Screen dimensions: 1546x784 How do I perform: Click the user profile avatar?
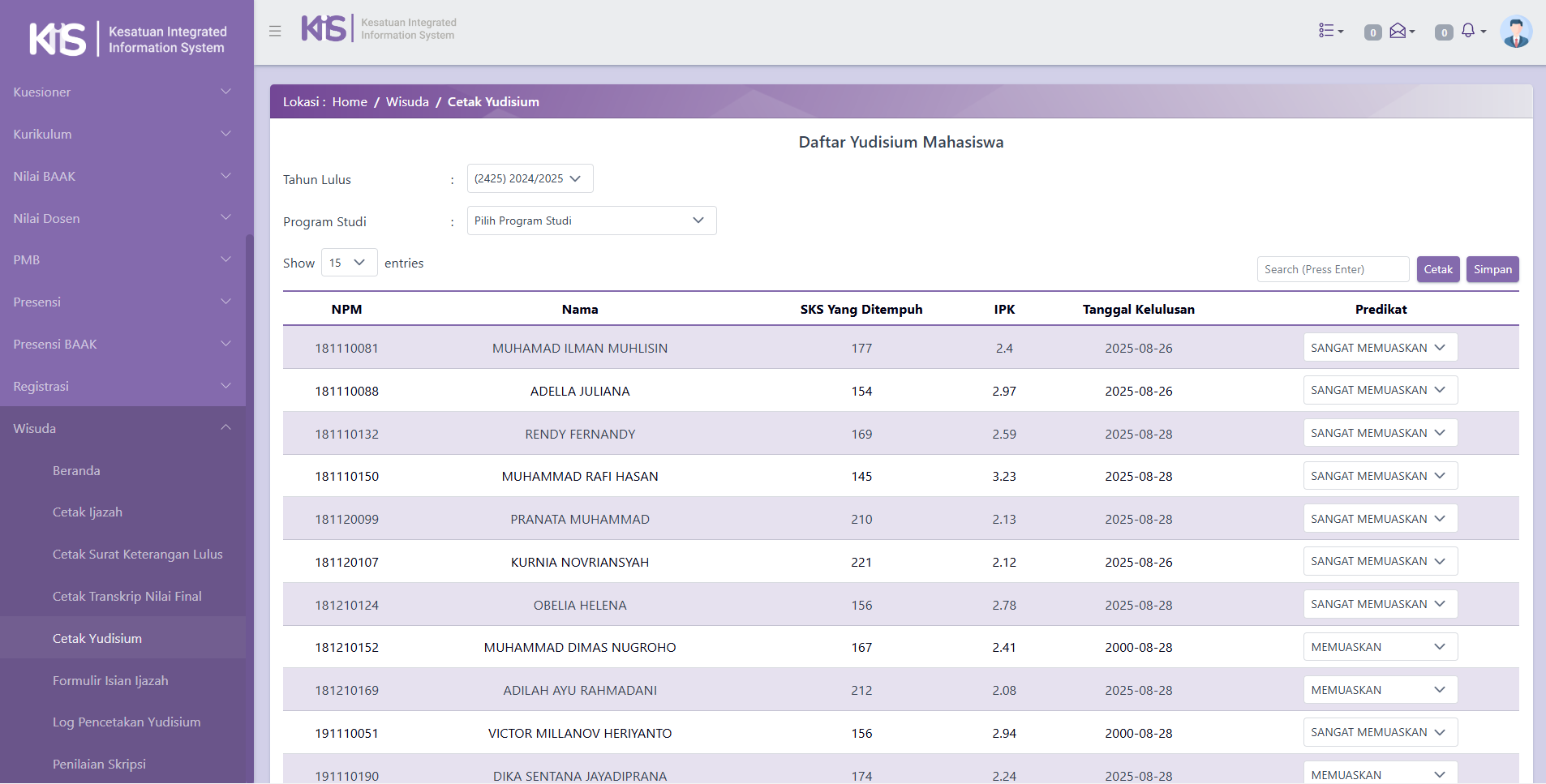[x=1515, y=32]
